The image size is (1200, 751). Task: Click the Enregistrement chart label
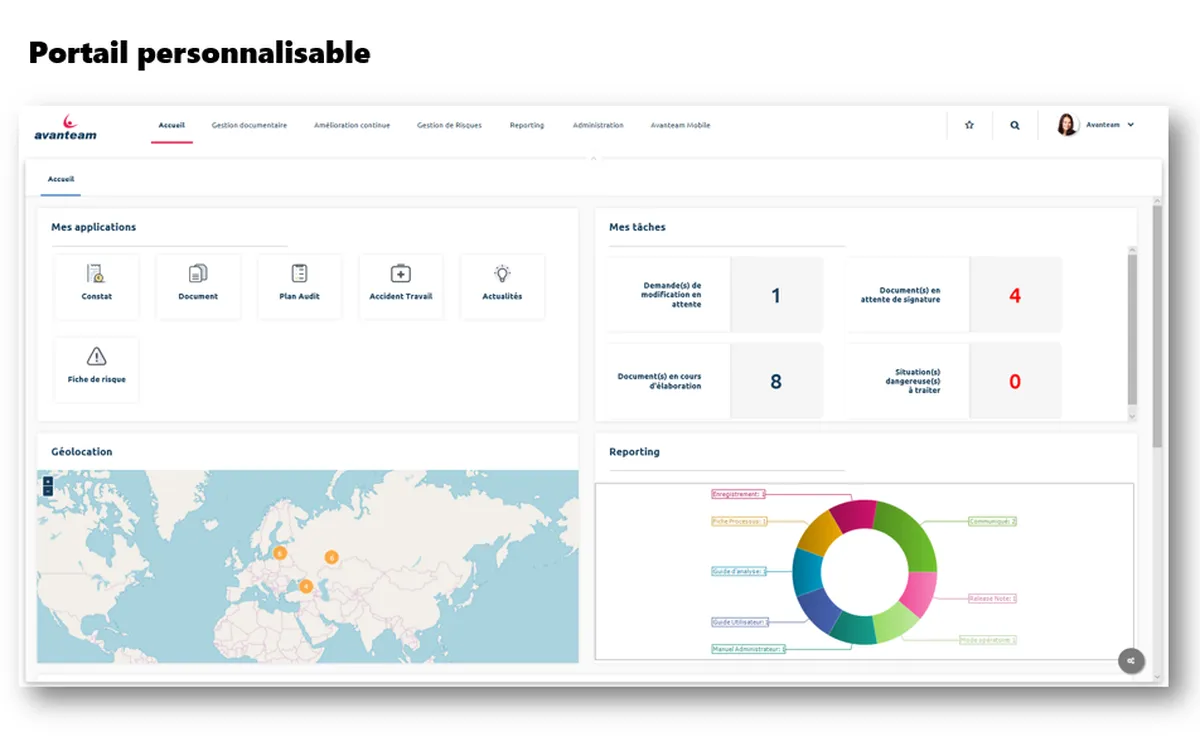coord(738,494)
